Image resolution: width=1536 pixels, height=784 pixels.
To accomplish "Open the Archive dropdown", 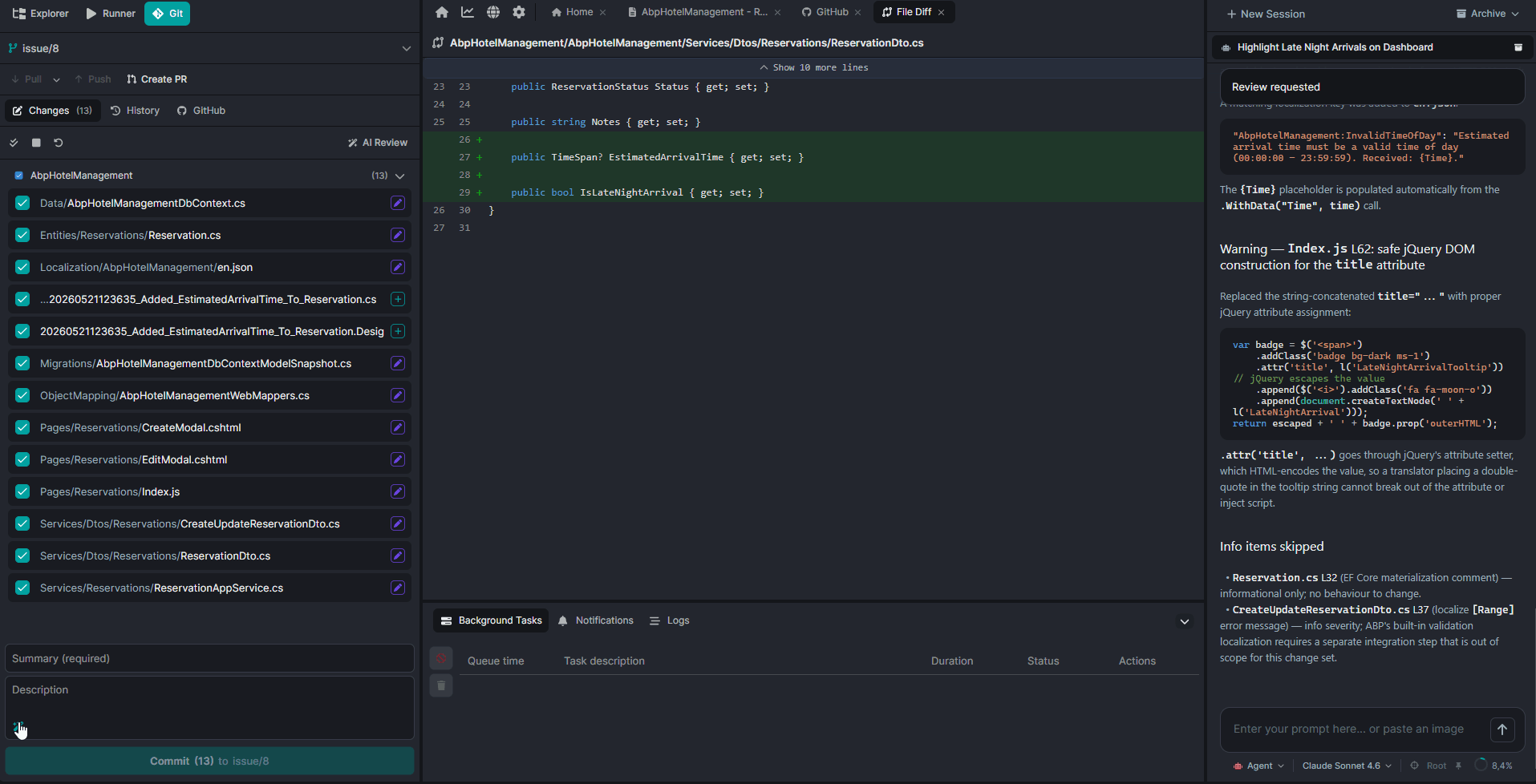I will pos(1487,14).
